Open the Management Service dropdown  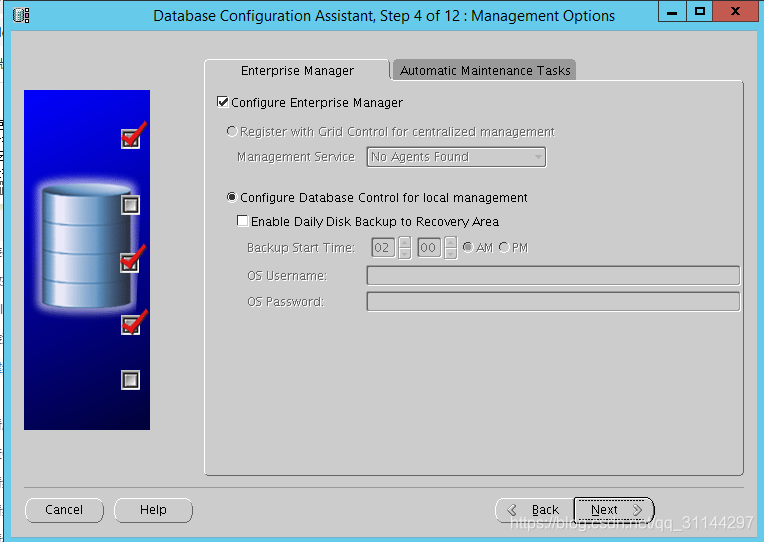pos(456,157)
